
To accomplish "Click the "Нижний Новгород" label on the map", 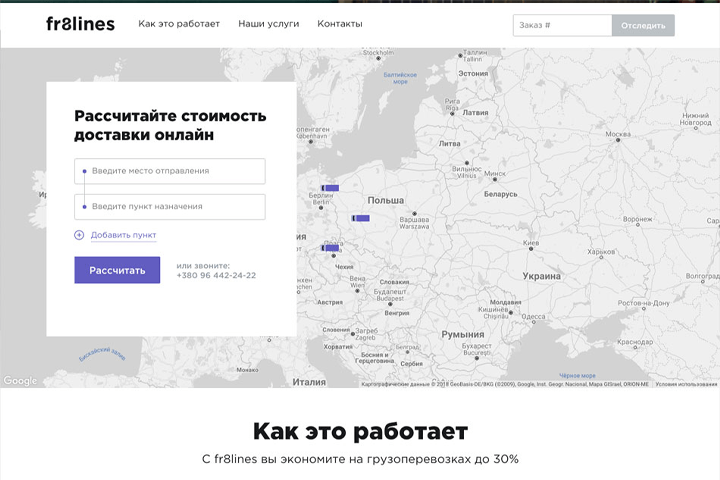I will click(696, 119).
